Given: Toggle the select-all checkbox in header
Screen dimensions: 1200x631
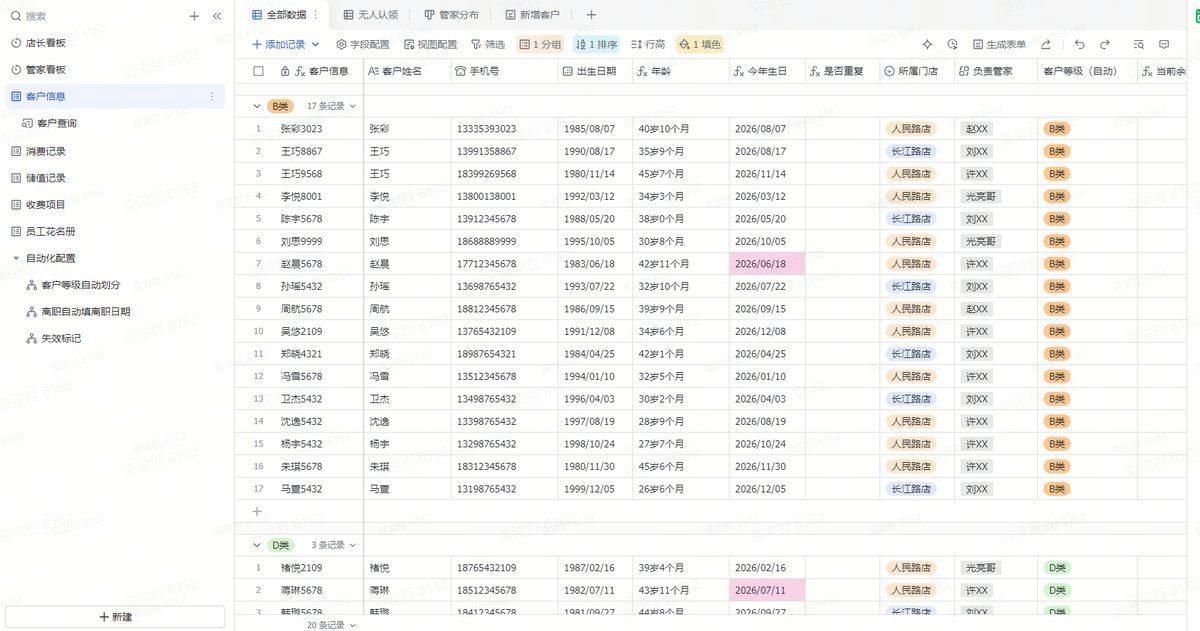Looking at the screenshot, I should pos(259,71).
